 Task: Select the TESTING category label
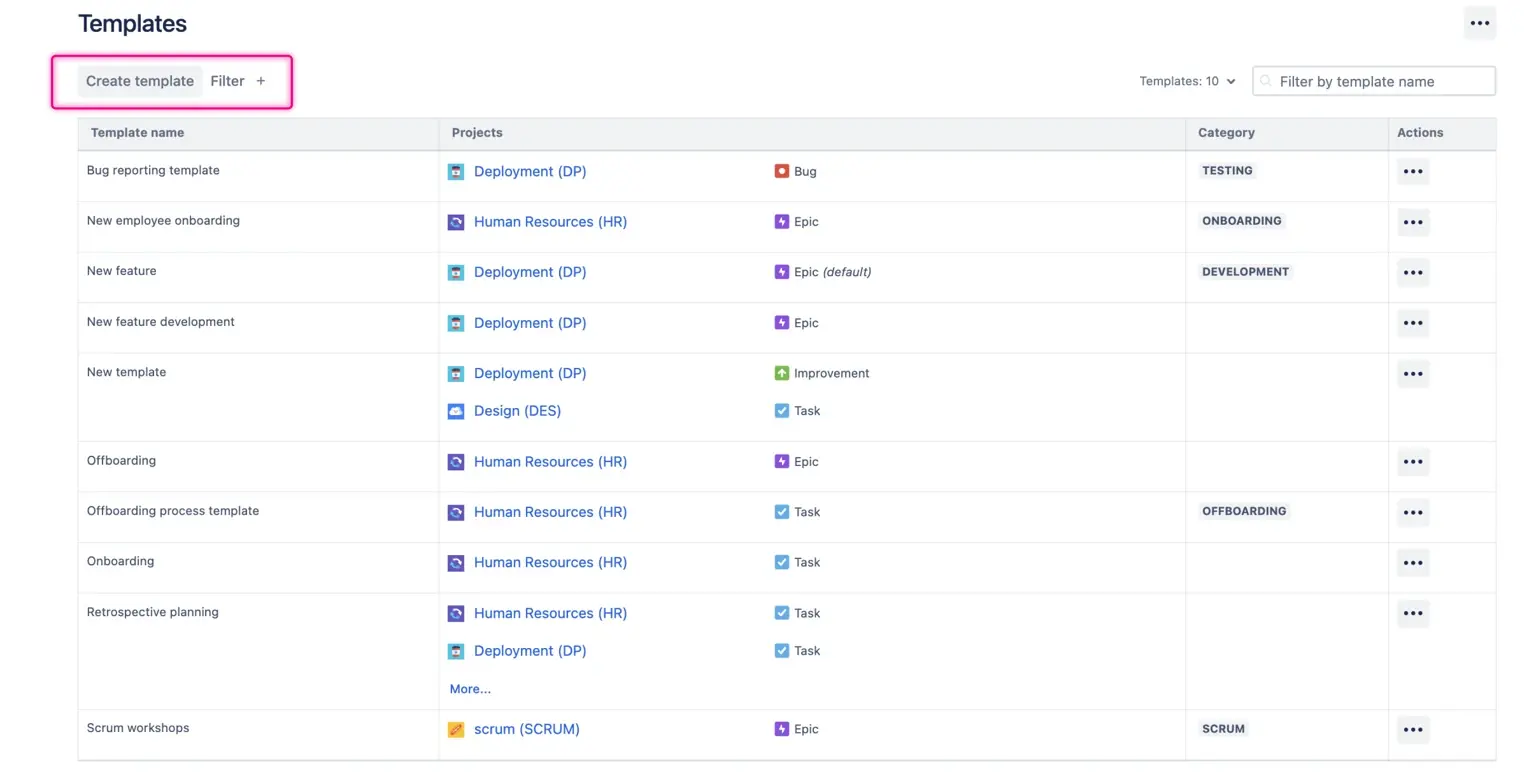tap(1227, 171)
